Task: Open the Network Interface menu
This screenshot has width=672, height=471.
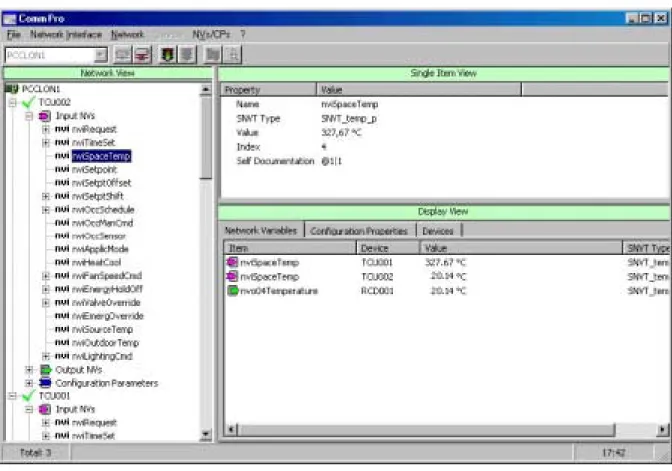Action: pos(66,34)
